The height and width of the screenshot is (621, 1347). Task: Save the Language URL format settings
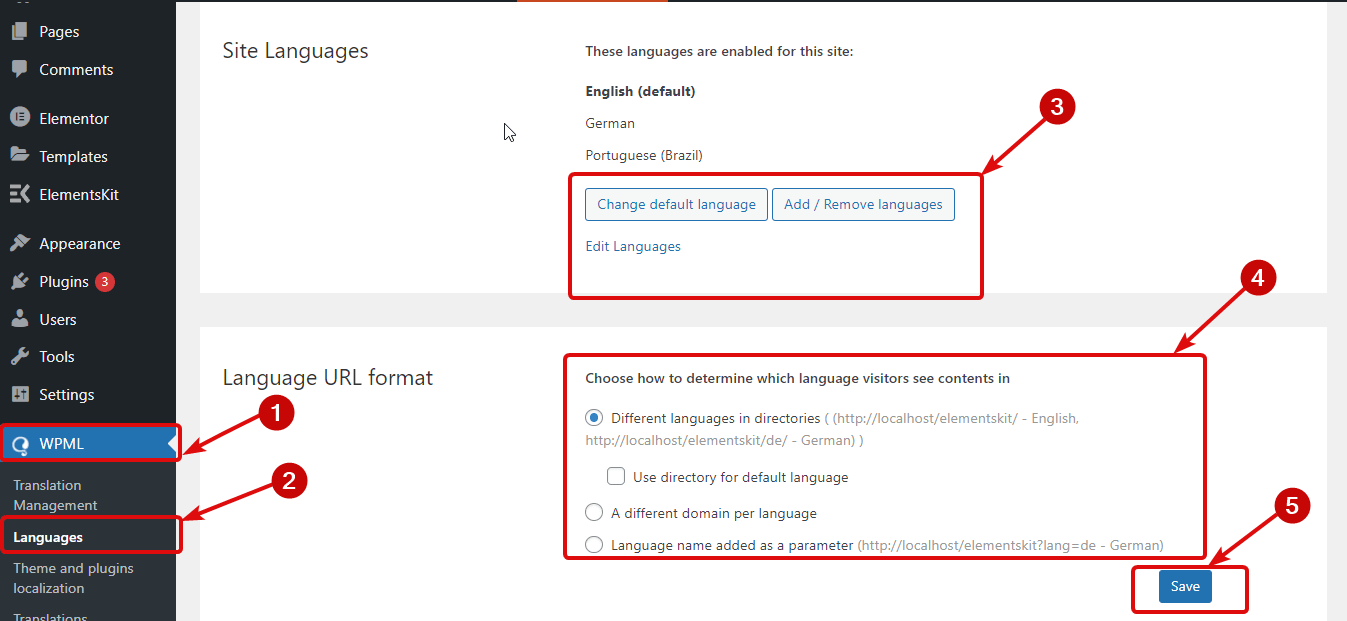pos(1185,586)
